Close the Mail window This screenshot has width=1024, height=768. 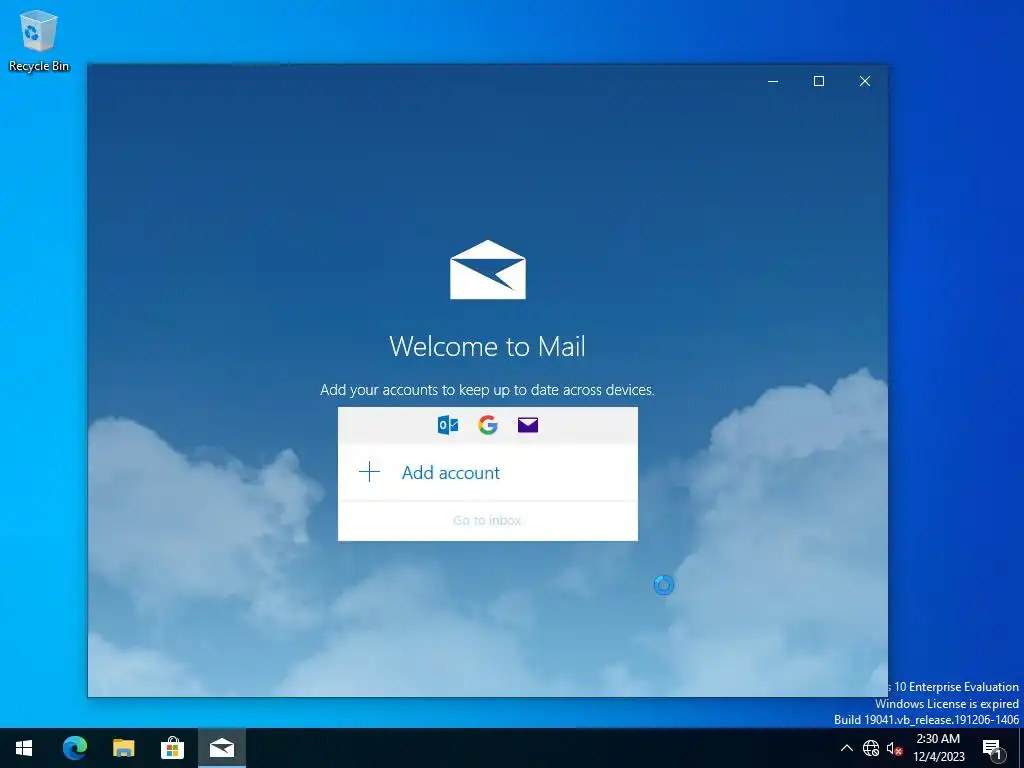coord(865,81)
